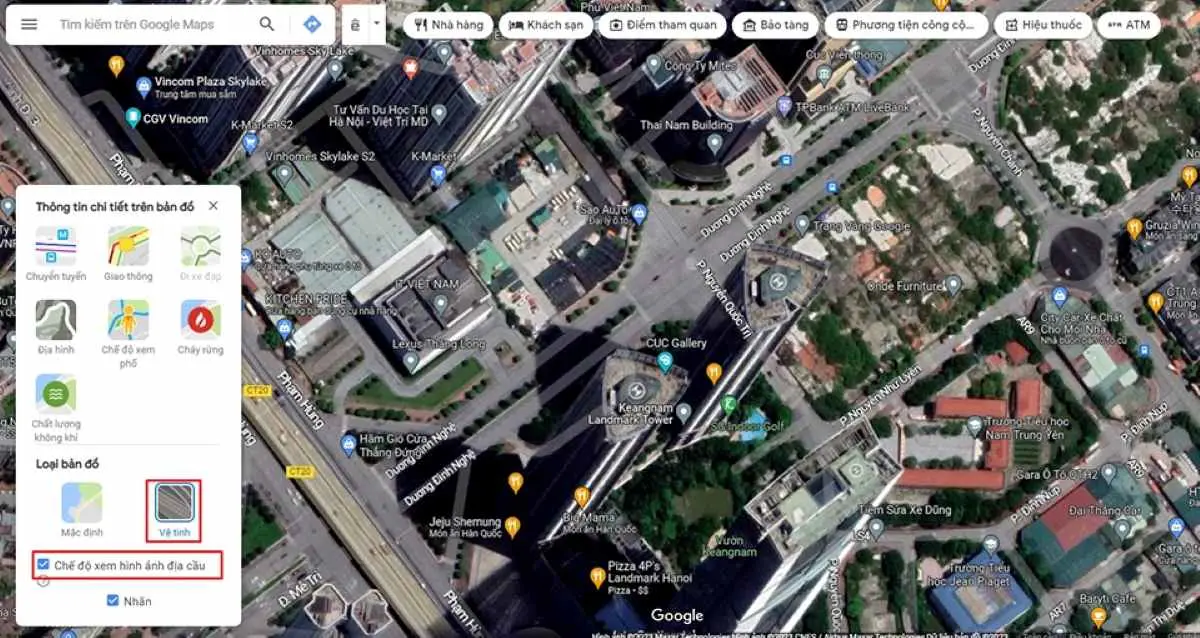
Task: Choose the Bảo tàng museums category
Action: click(774, 25)
